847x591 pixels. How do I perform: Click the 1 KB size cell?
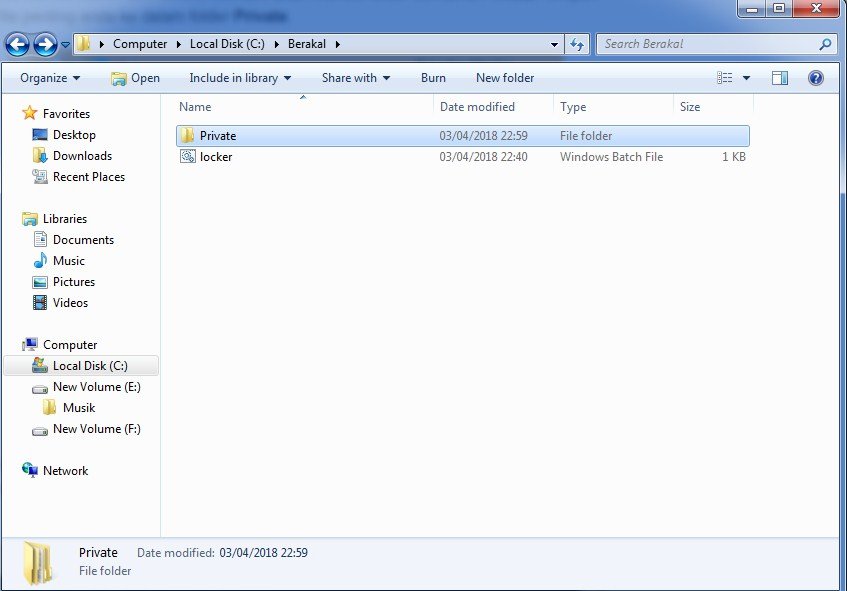(x=734, y=157)
